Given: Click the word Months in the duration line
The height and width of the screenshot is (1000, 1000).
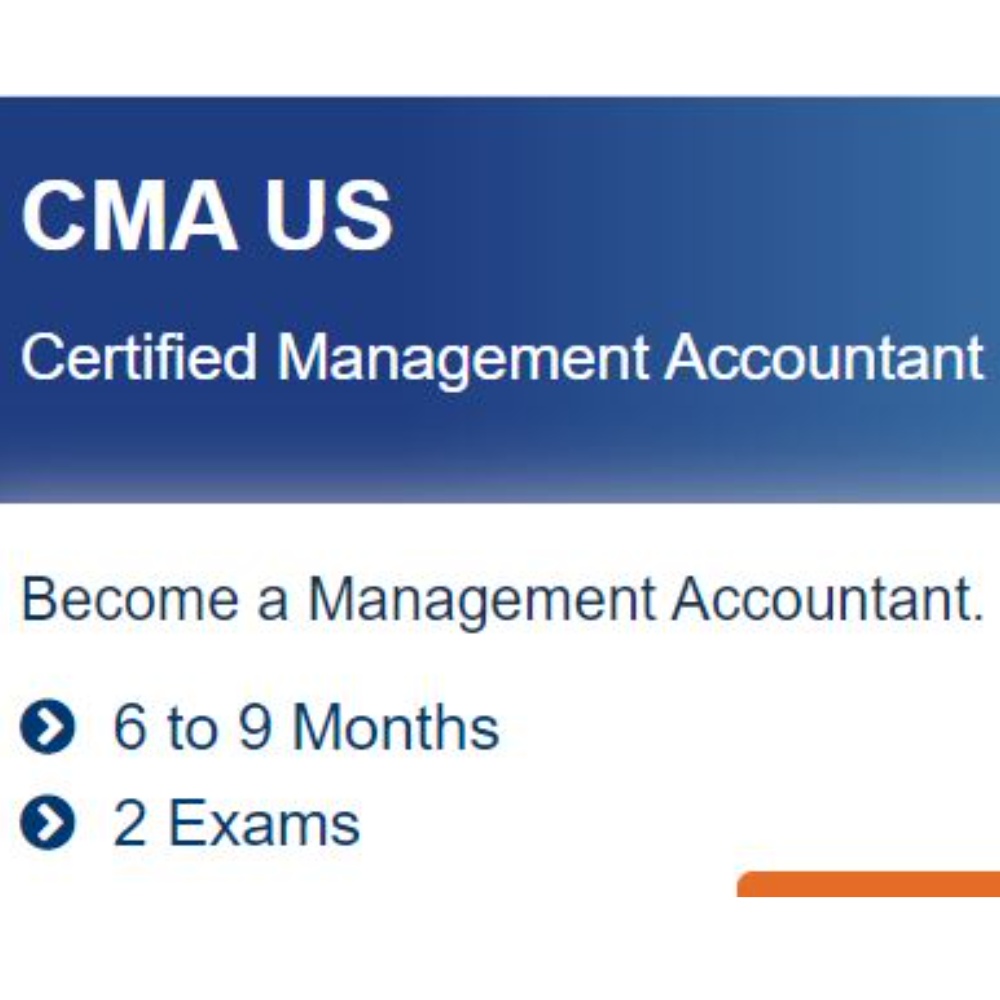Looking at the screenshot, I should point(396,728).
